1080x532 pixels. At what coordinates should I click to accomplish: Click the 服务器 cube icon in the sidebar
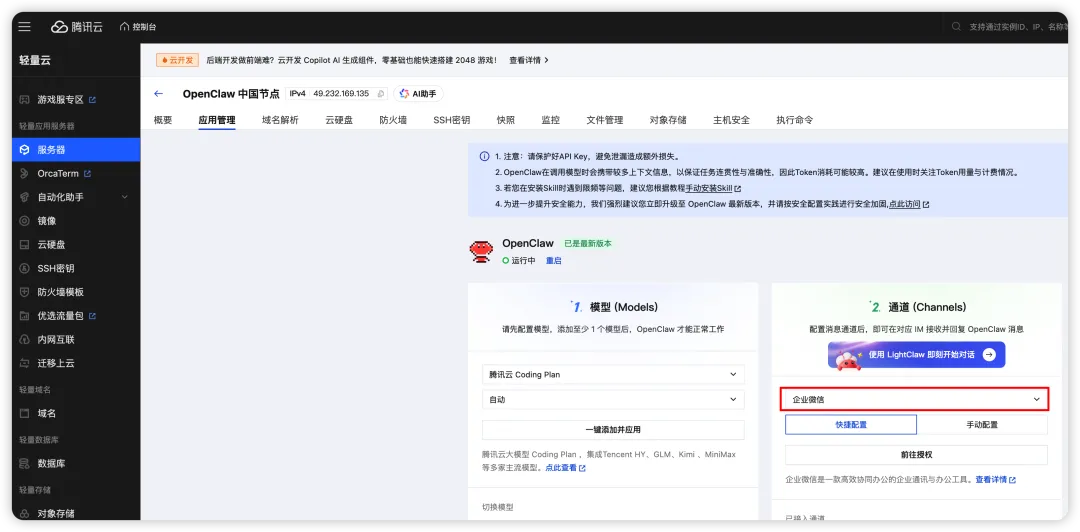pos(24,150)
